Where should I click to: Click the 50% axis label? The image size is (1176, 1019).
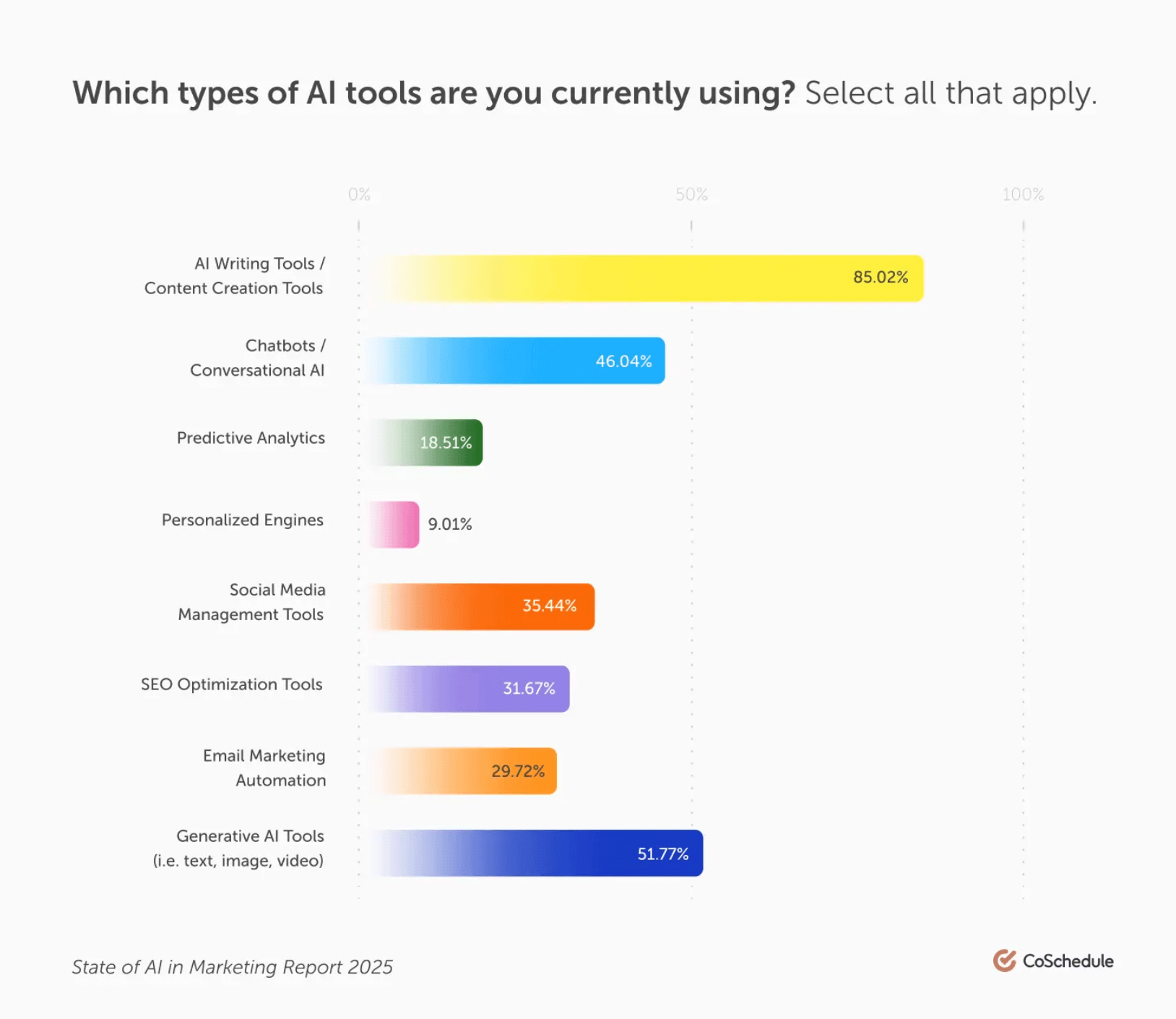[x=691, y=194]
